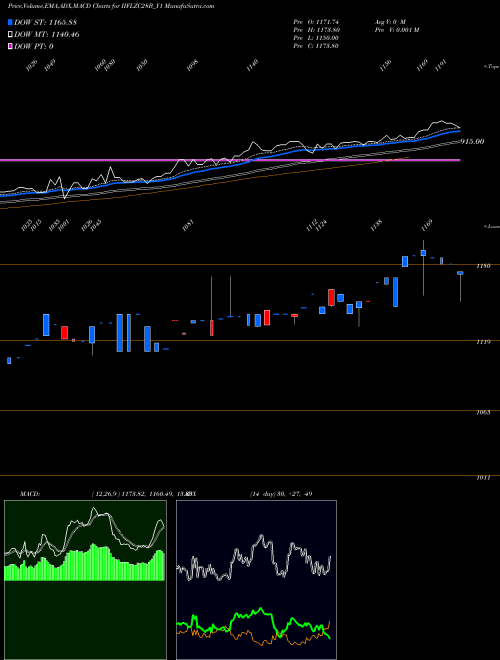Select the 'DOW PT: 0' legend text
The height and width of the screenshot is (660, 500).
point(34,46)
